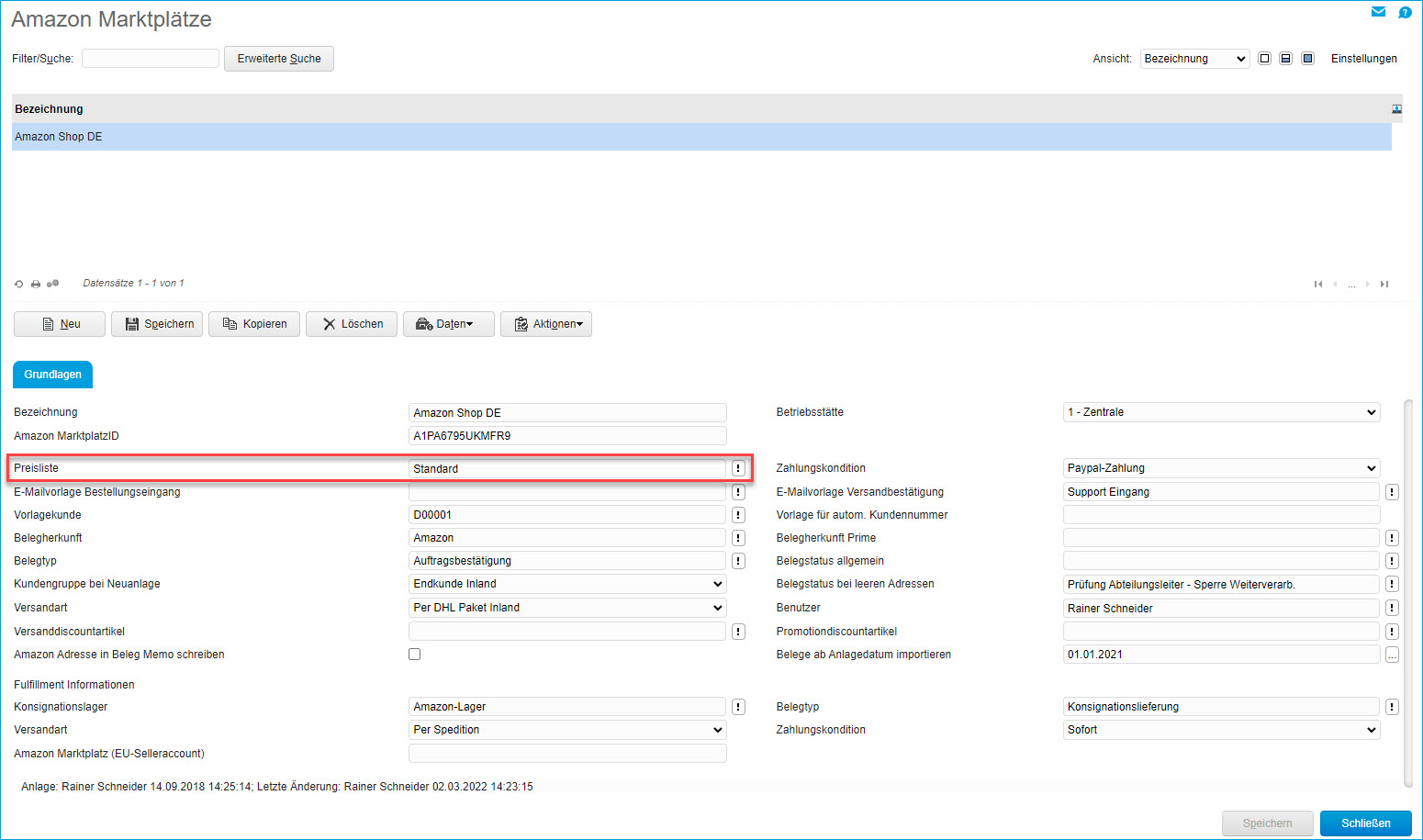The width and height of the screenshot is (1423, 840).
Task: Open the help speech bubble icon
Action: point(1405,12)
